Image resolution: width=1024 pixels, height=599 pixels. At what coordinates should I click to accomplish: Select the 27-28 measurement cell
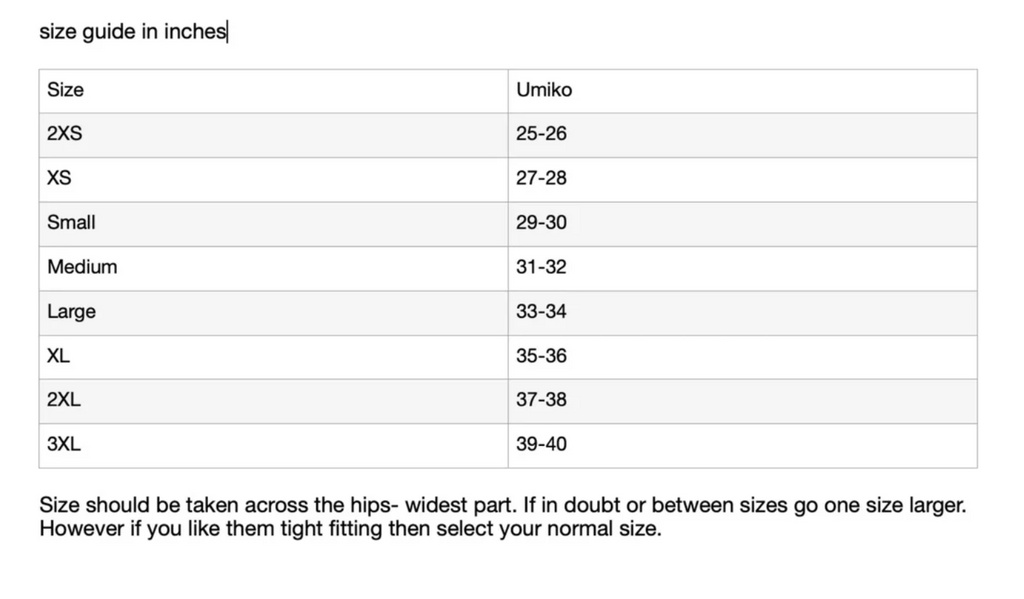coord(743,180)
